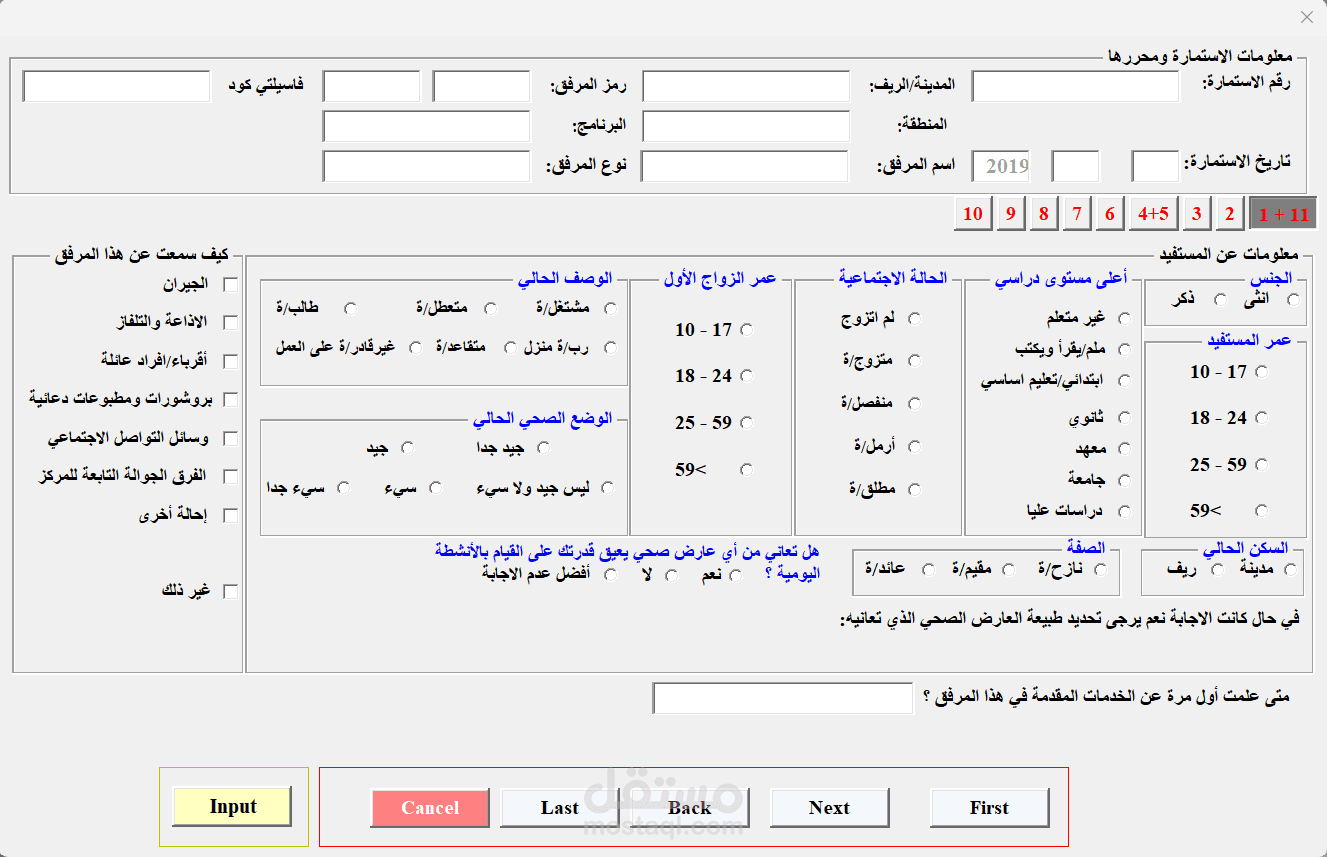The height and width of the screenshot is (857, 1327).
Task: Open the 1 + 11 page tab
Action: [1283, 214]
